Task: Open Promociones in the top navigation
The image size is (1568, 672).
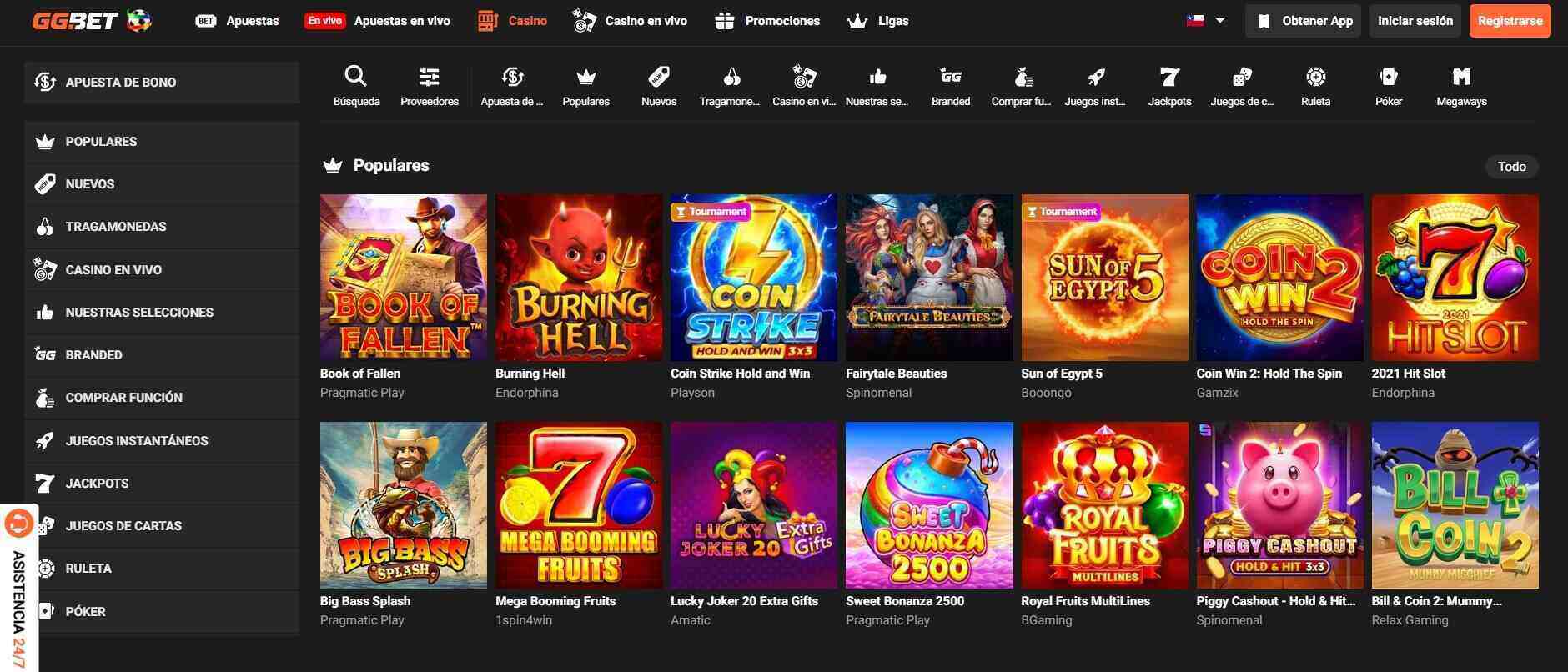Action: coord(767,21)
